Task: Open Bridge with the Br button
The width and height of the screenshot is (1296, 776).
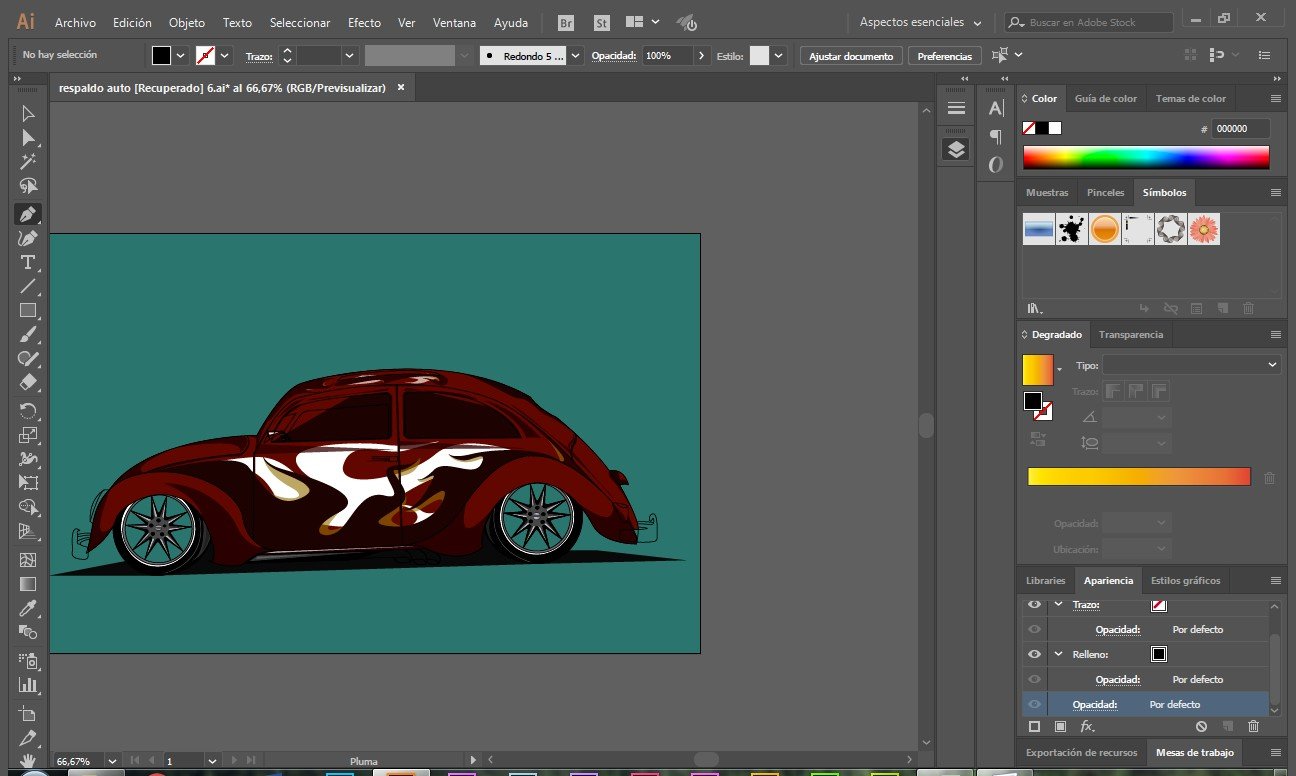Action: pos(566,22)
